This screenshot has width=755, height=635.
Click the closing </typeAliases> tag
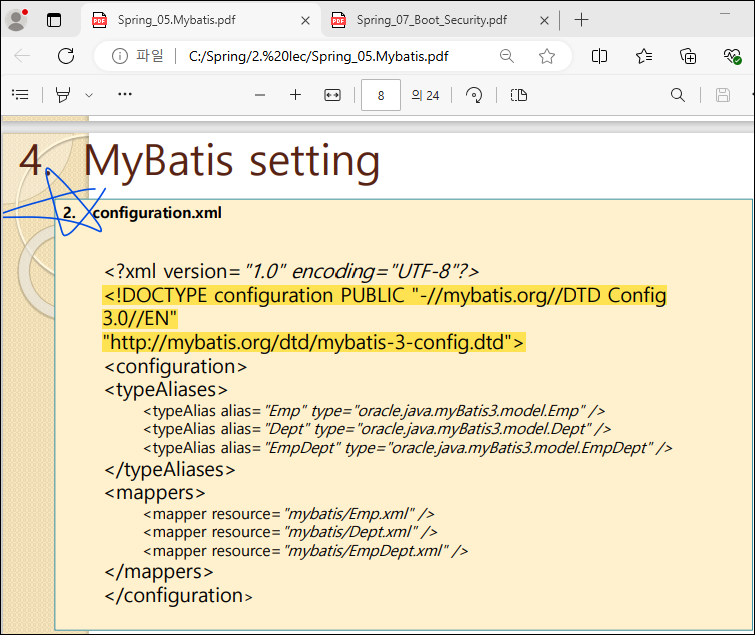tap(170, 470)
